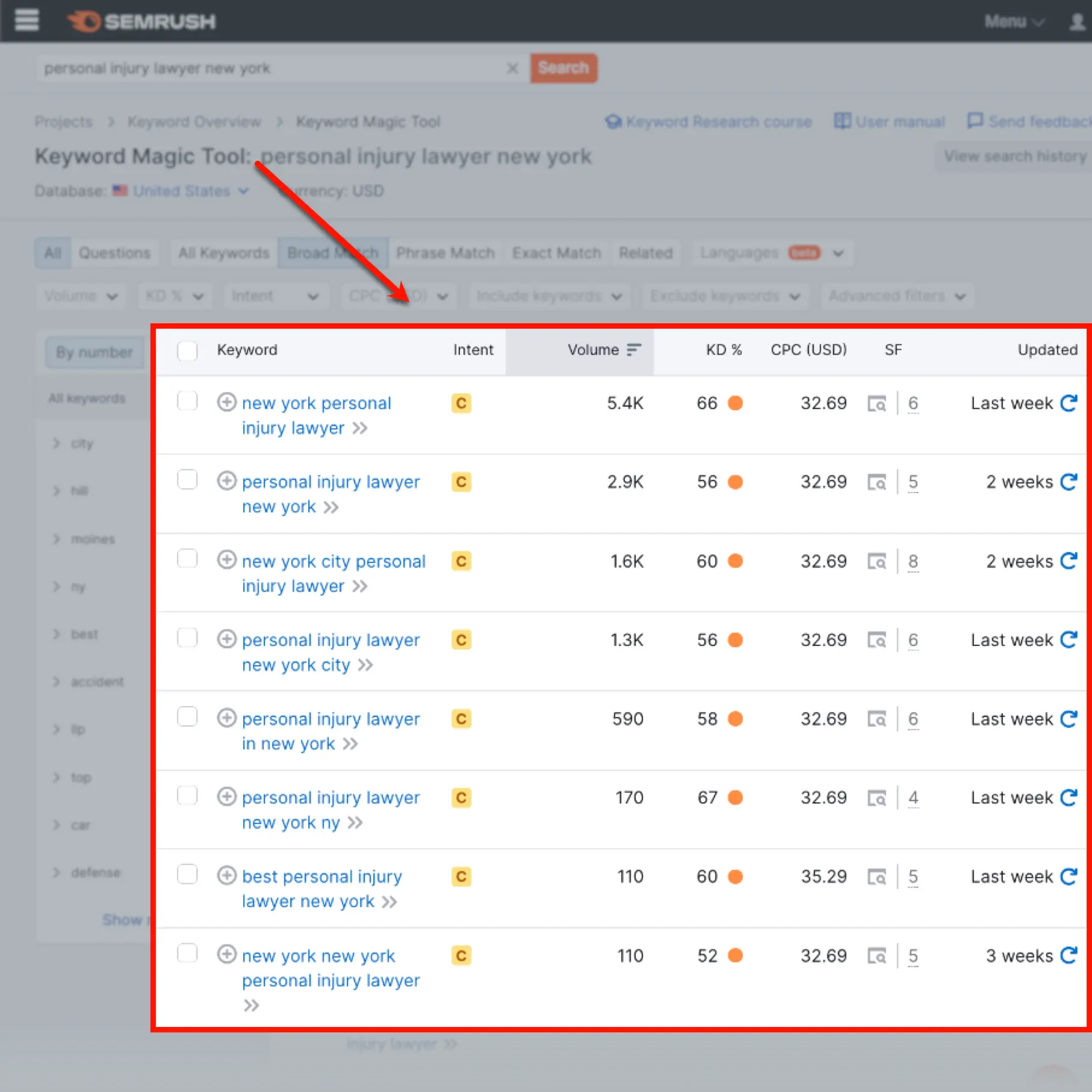Select all keywords with the header checkbox
This screenshot has width=1092, height=1092.
(187, 351)
